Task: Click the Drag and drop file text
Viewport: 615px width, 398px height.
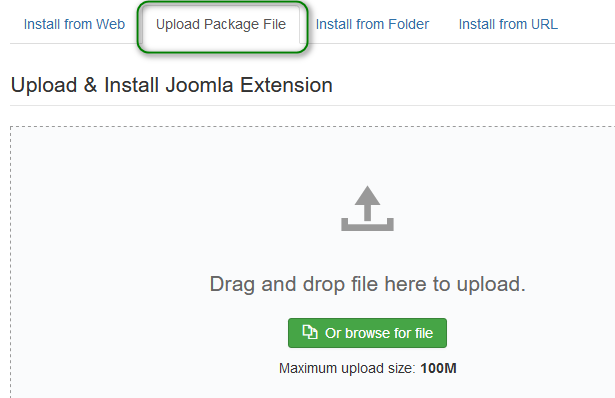Action: 367,284
